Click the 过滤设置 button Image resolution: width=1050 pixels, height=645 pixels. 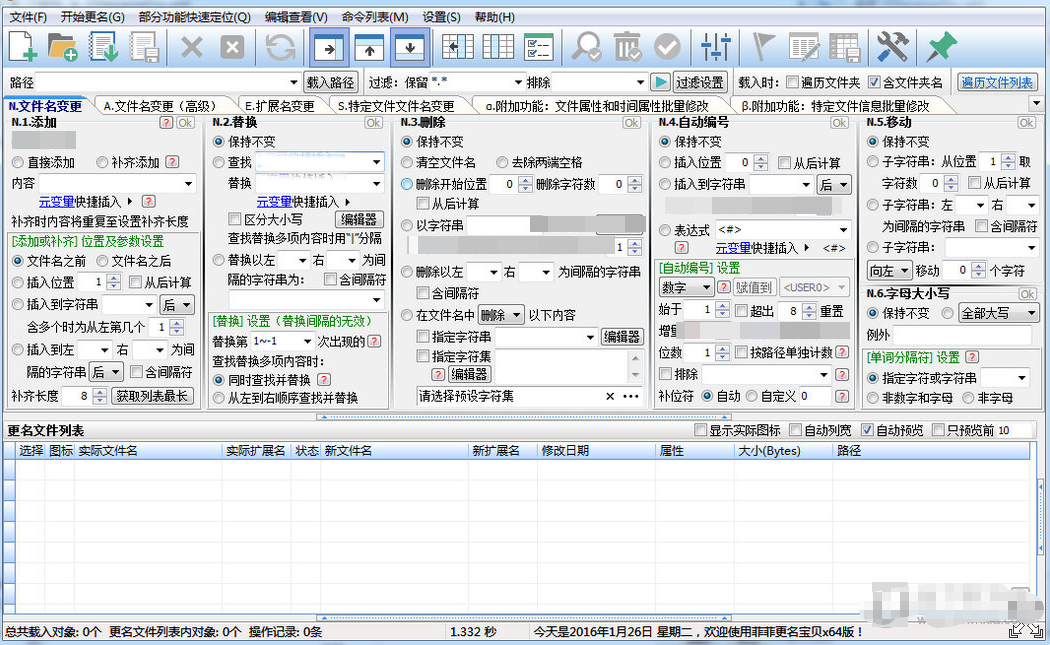coord(700,82)
